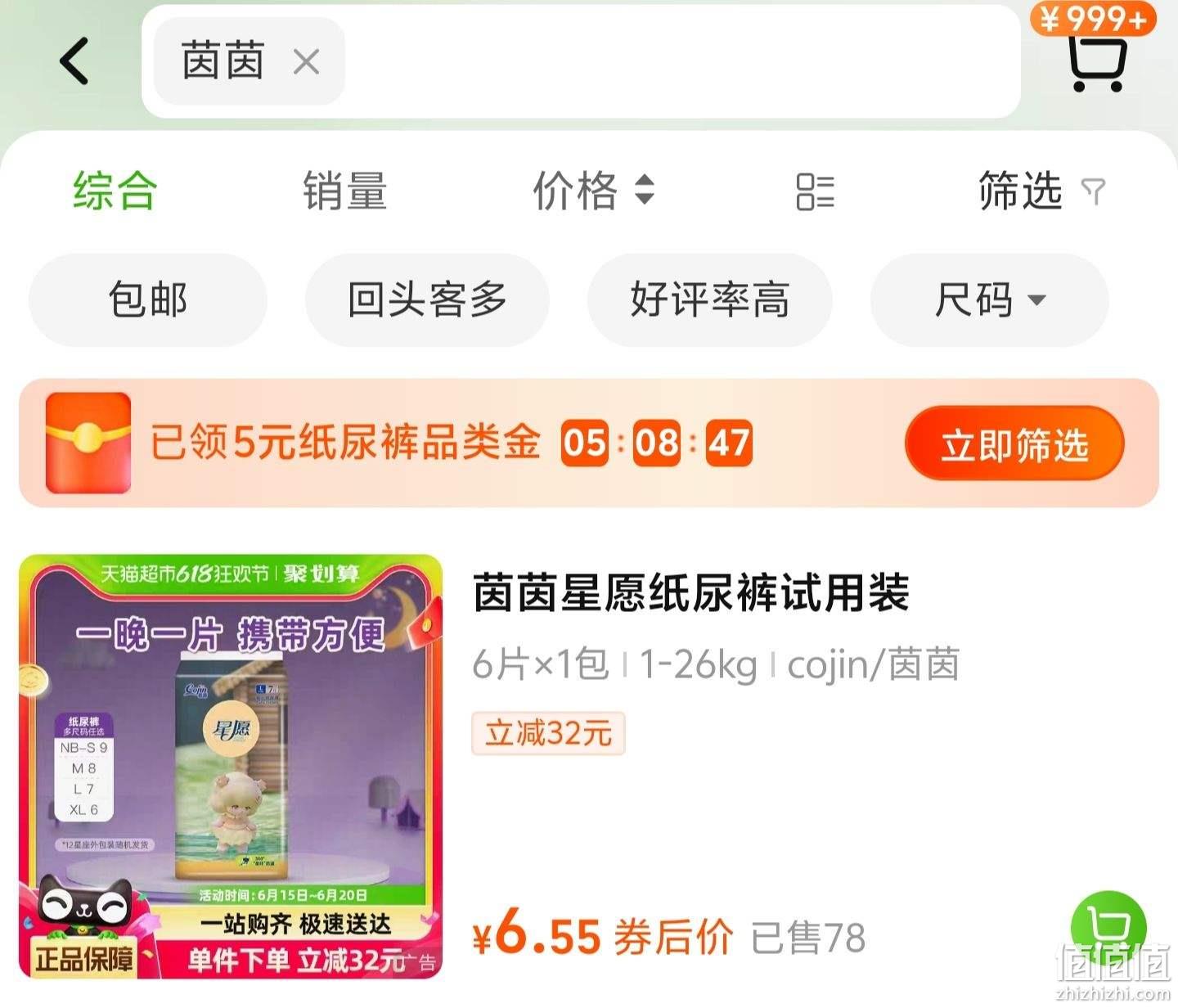Tap the red envelope coupon icon
The width and height of the screenshot is (1178, 1008).
[x=88, y=443]
